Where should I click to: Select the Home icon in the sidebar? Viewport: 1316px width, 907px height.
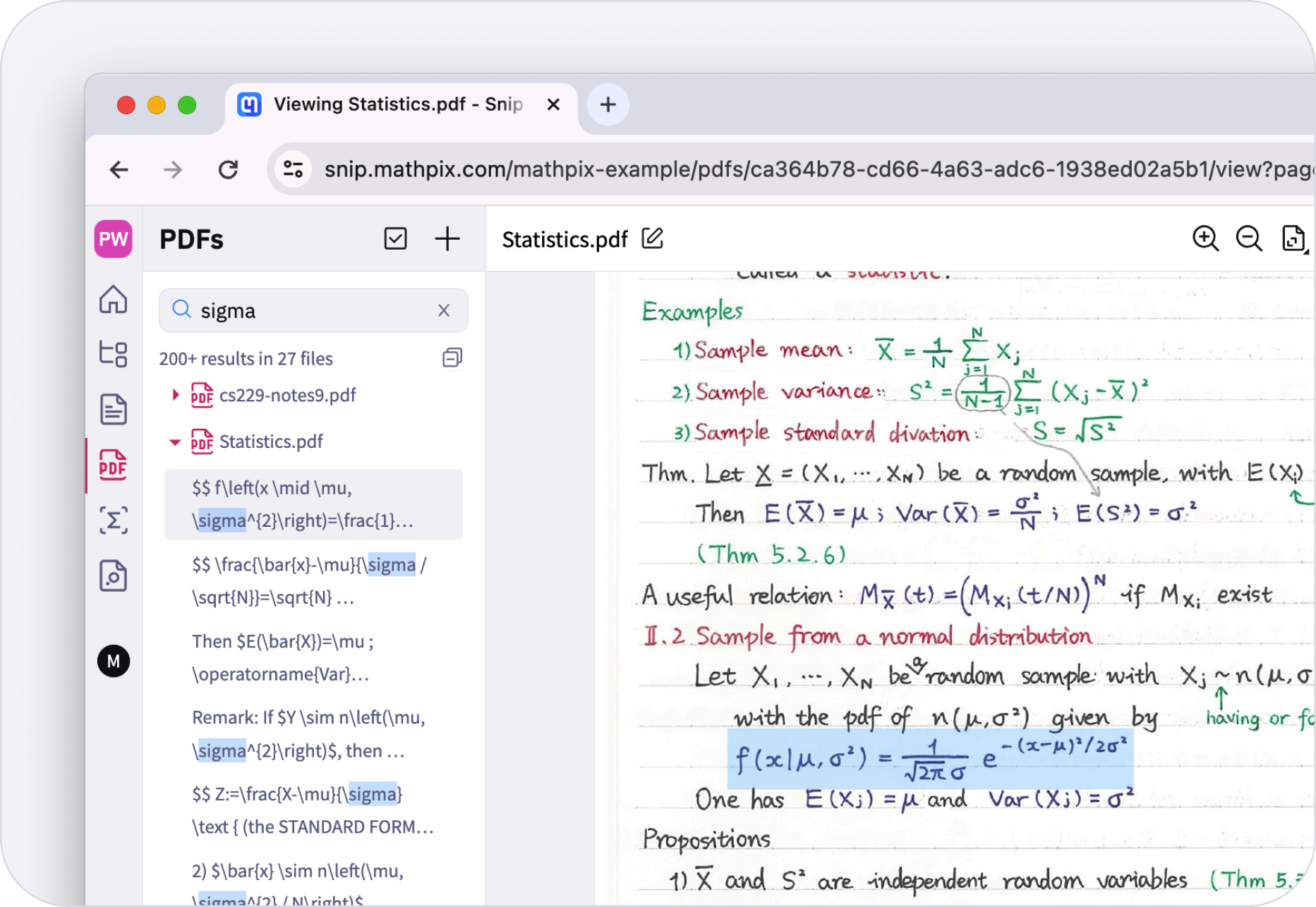113,300
